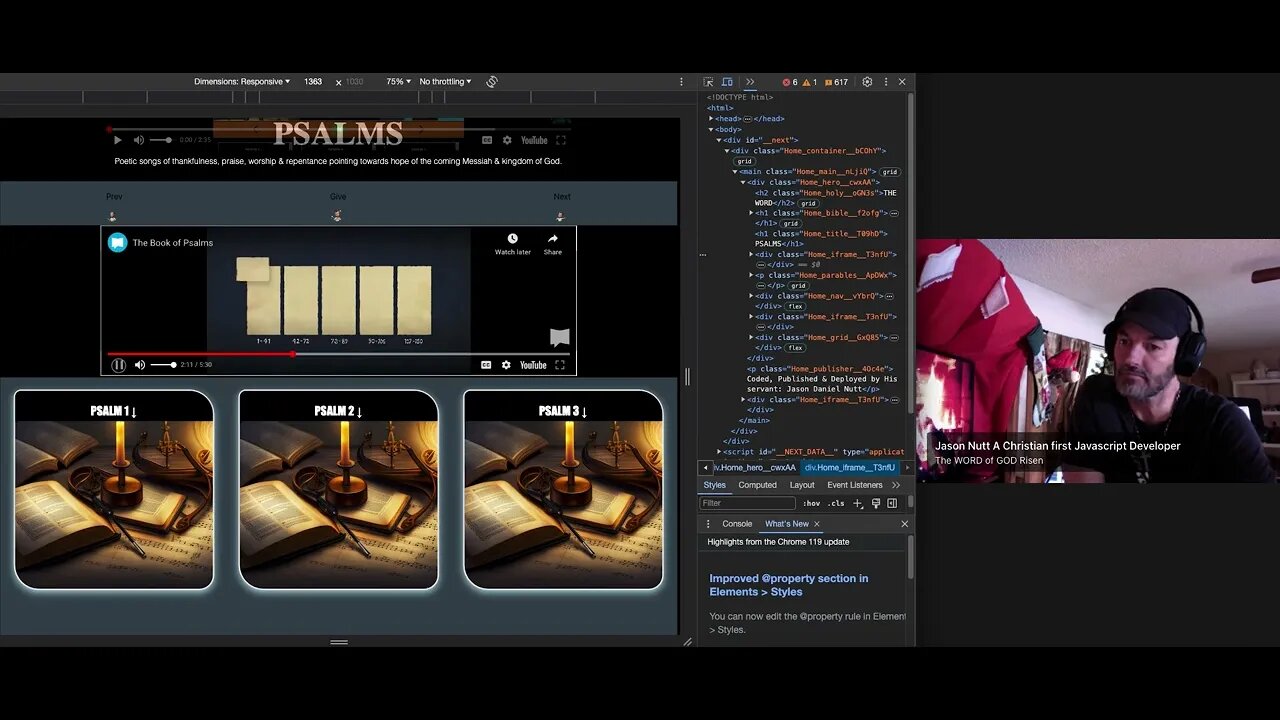Collapse the div id __next node
The image size is (1280, 720).
coord(719,140)
